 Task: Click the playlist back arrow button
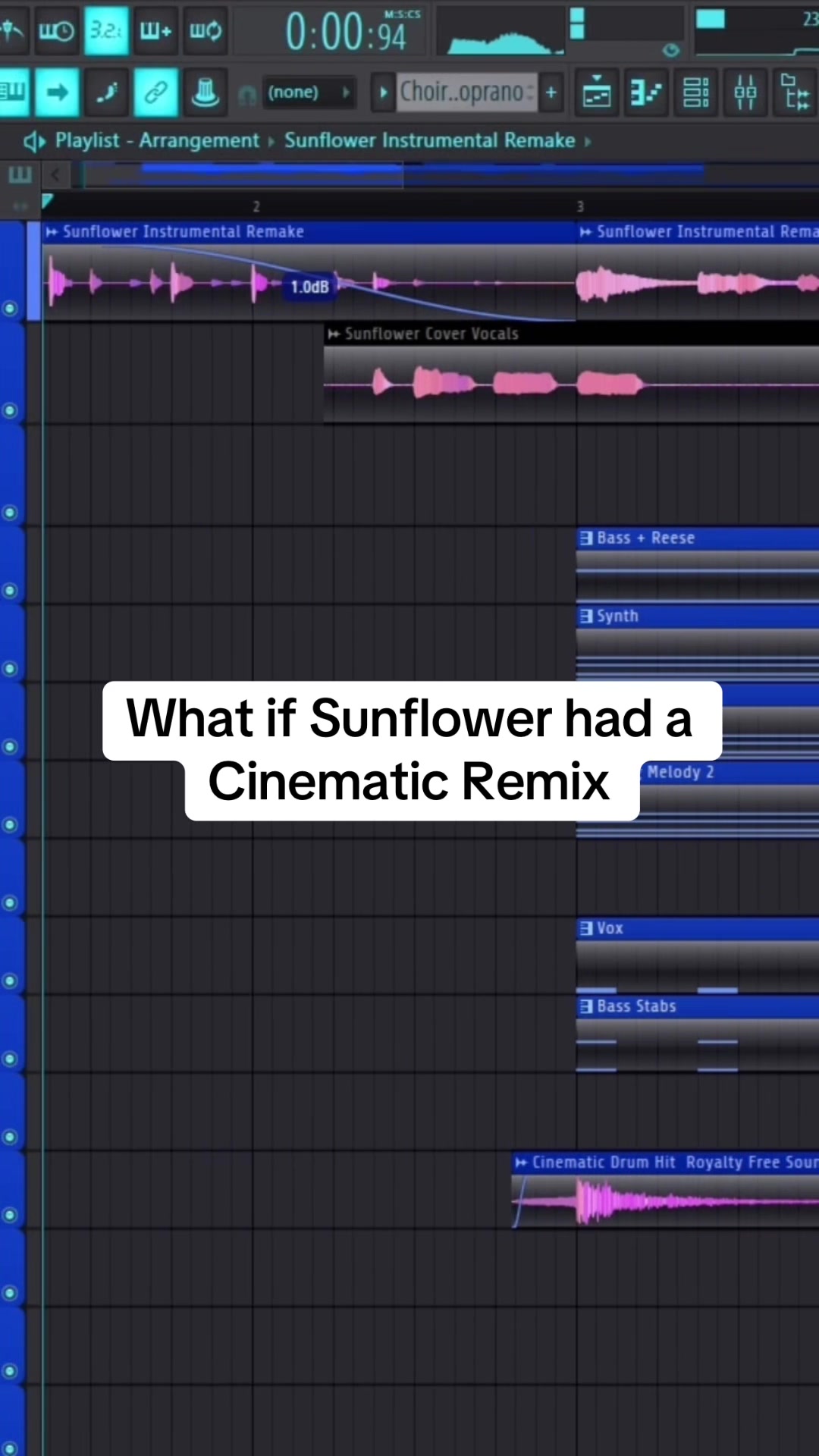pos(55,176)
